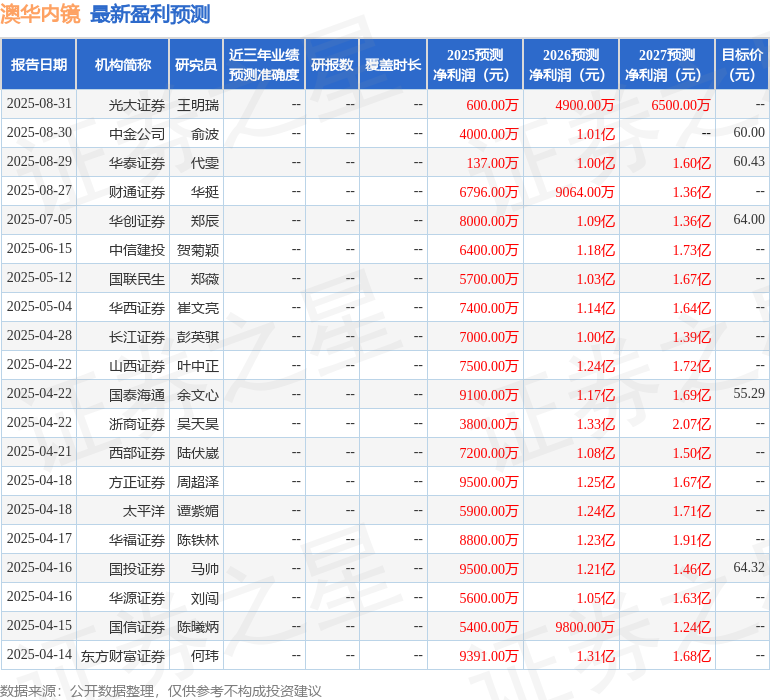Select the 东方财富证券 institution cell
770x700 pixels.
coord(123,656)
